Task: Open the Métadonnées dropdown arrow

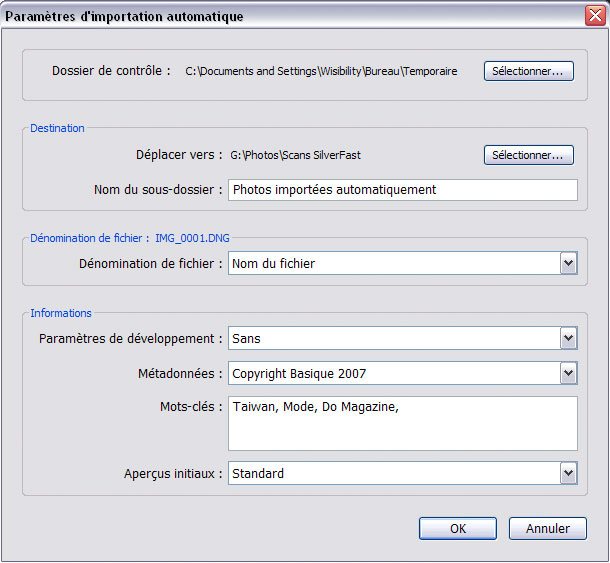Action: click(x=568, y=373)
